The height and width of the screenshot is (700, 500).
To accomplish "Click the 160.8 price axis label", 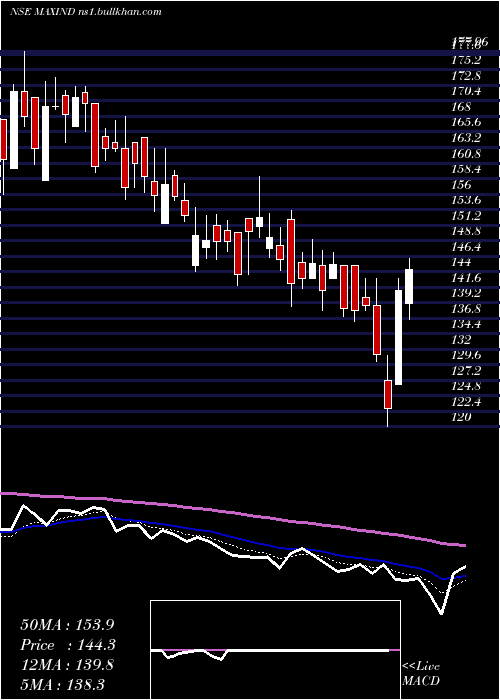I will tap(466, 154).
